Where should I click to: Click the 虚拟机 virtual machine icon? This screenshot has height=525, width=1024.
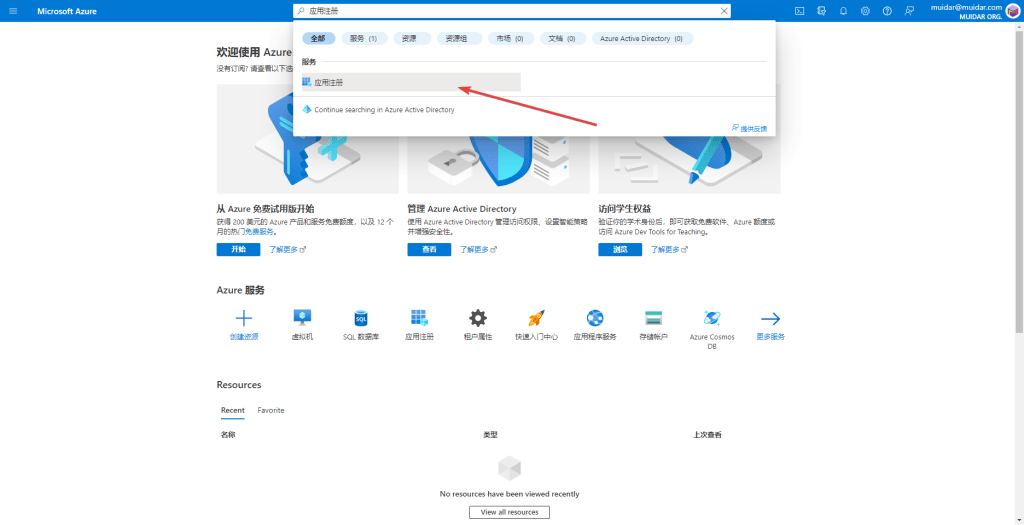tap(302, 318)
